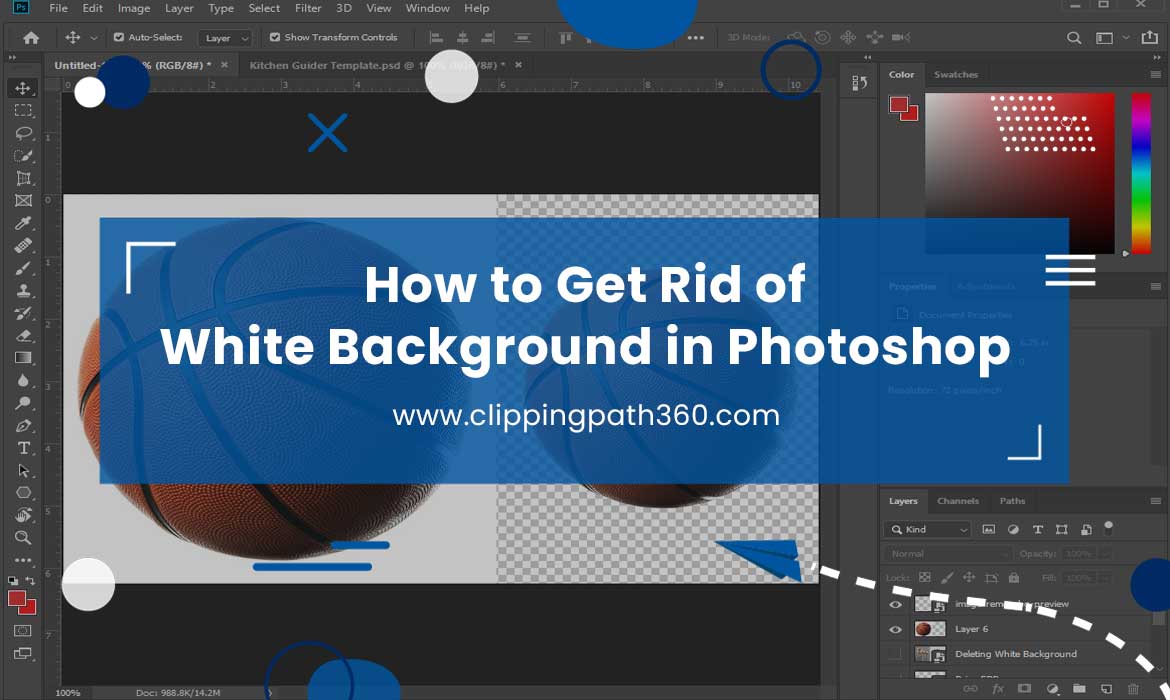This screenshot has width=1170, height=700.
Task: Open the more align options dots
Action: (695, 37)
